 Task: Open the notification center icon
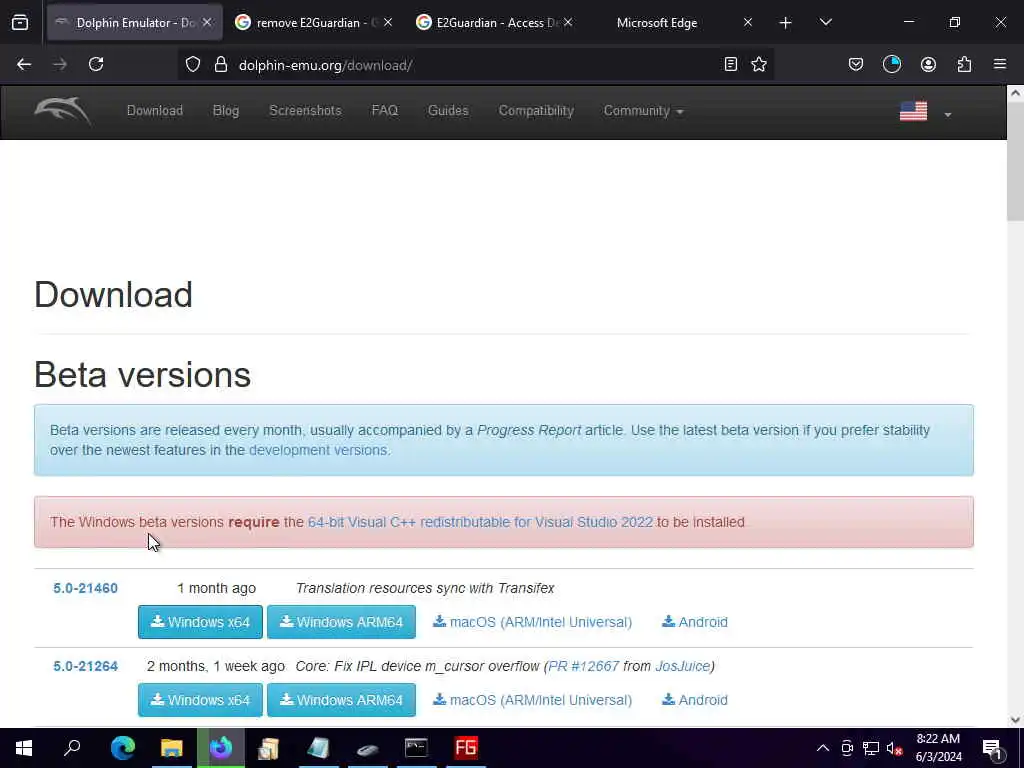click(x=993, y=748)
